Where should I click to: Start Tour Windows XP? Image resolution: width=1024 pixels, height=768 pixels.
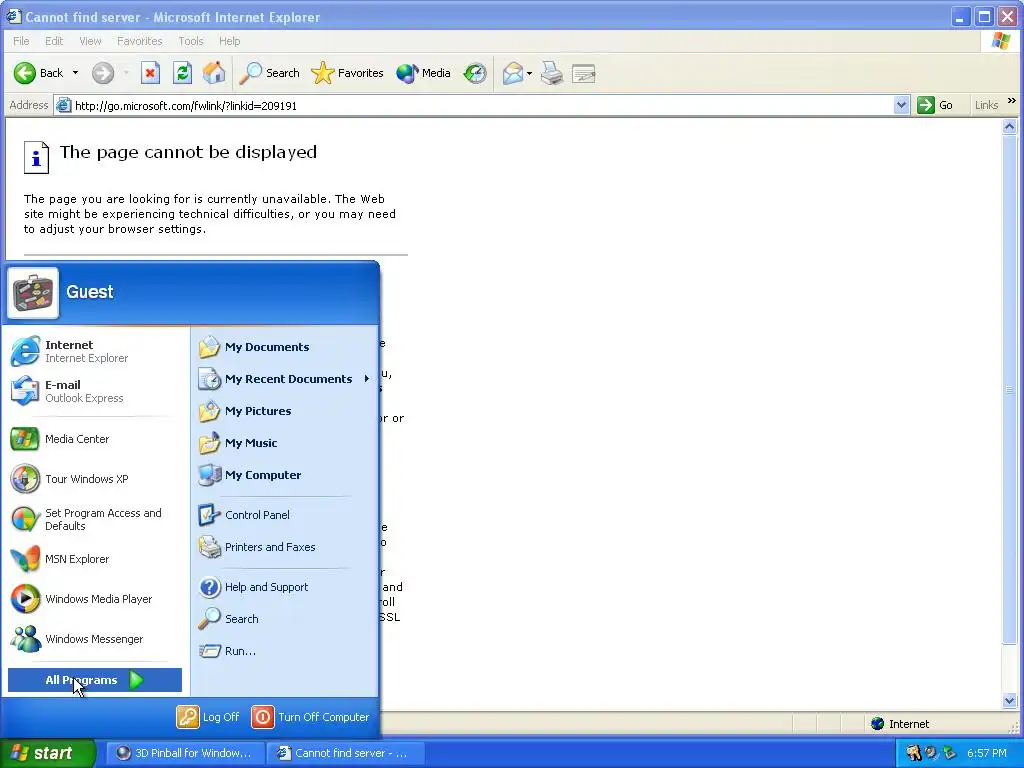click(95, 479)
